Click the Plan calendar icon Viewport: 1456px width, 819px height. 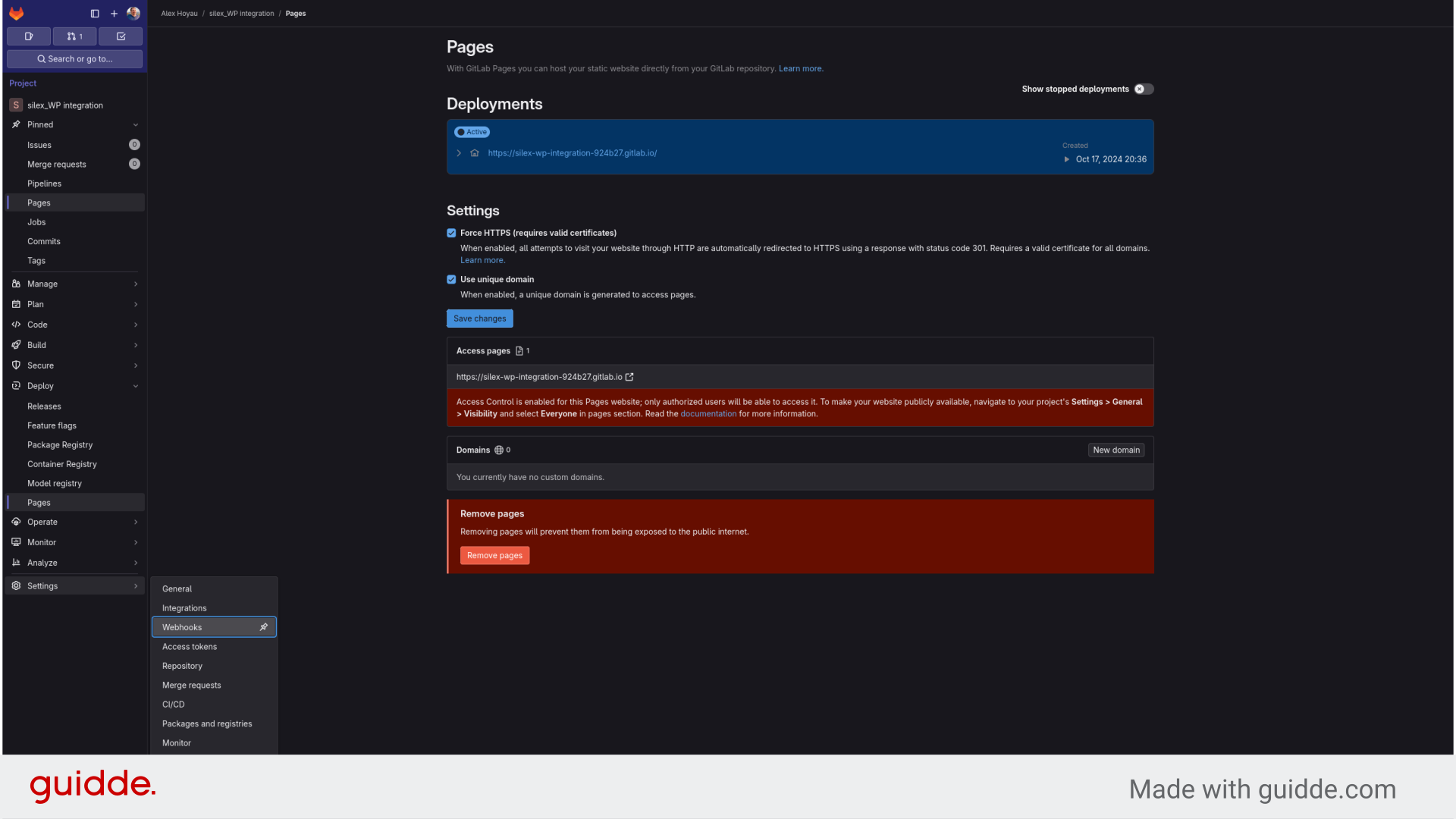[16, 304]
